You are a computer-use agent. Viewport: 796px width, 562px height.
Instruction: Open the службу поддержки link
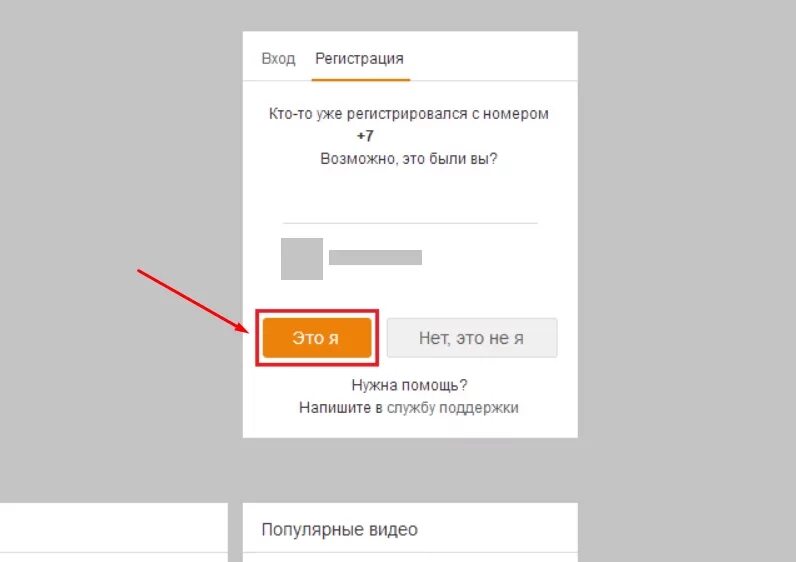point(453,408)
